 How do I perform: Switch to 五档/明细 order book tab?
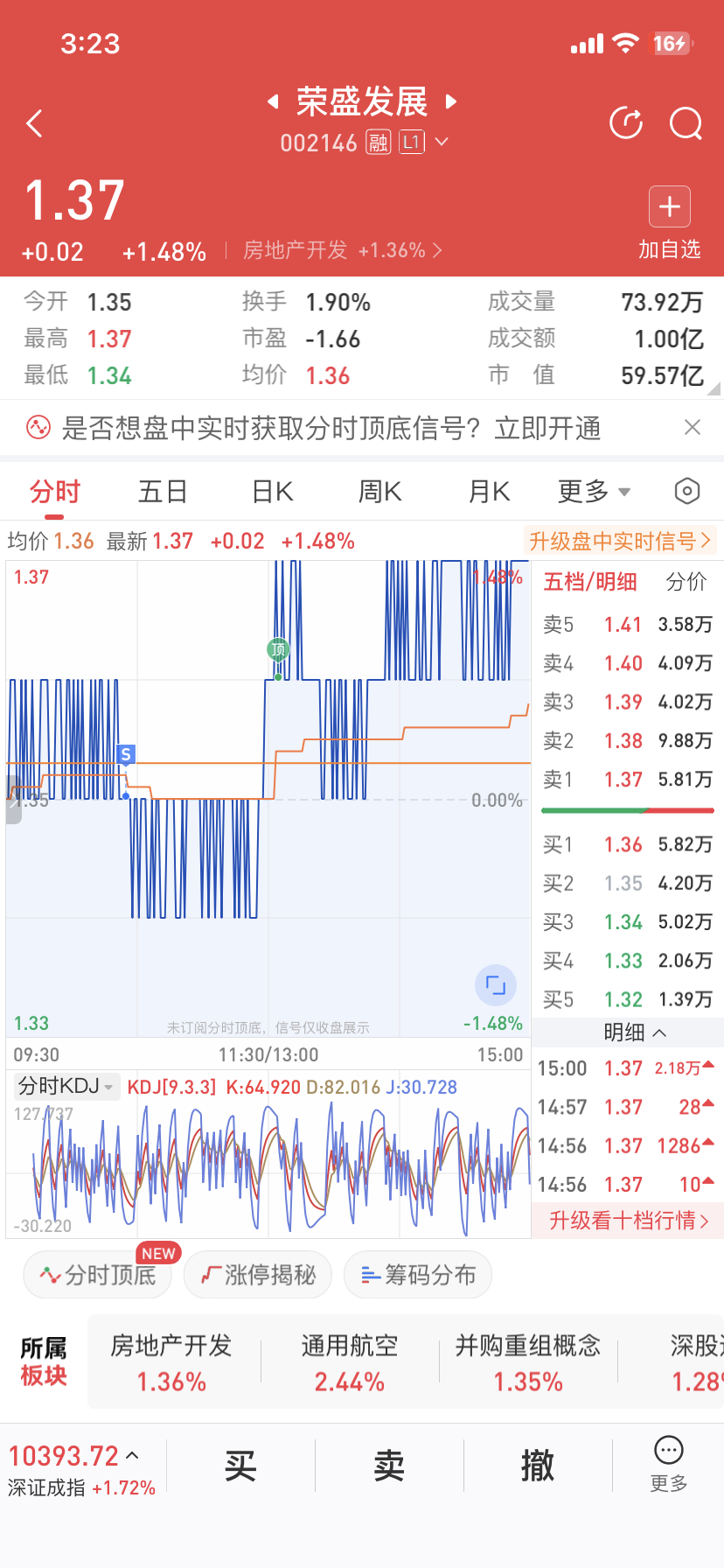[590, 582]
